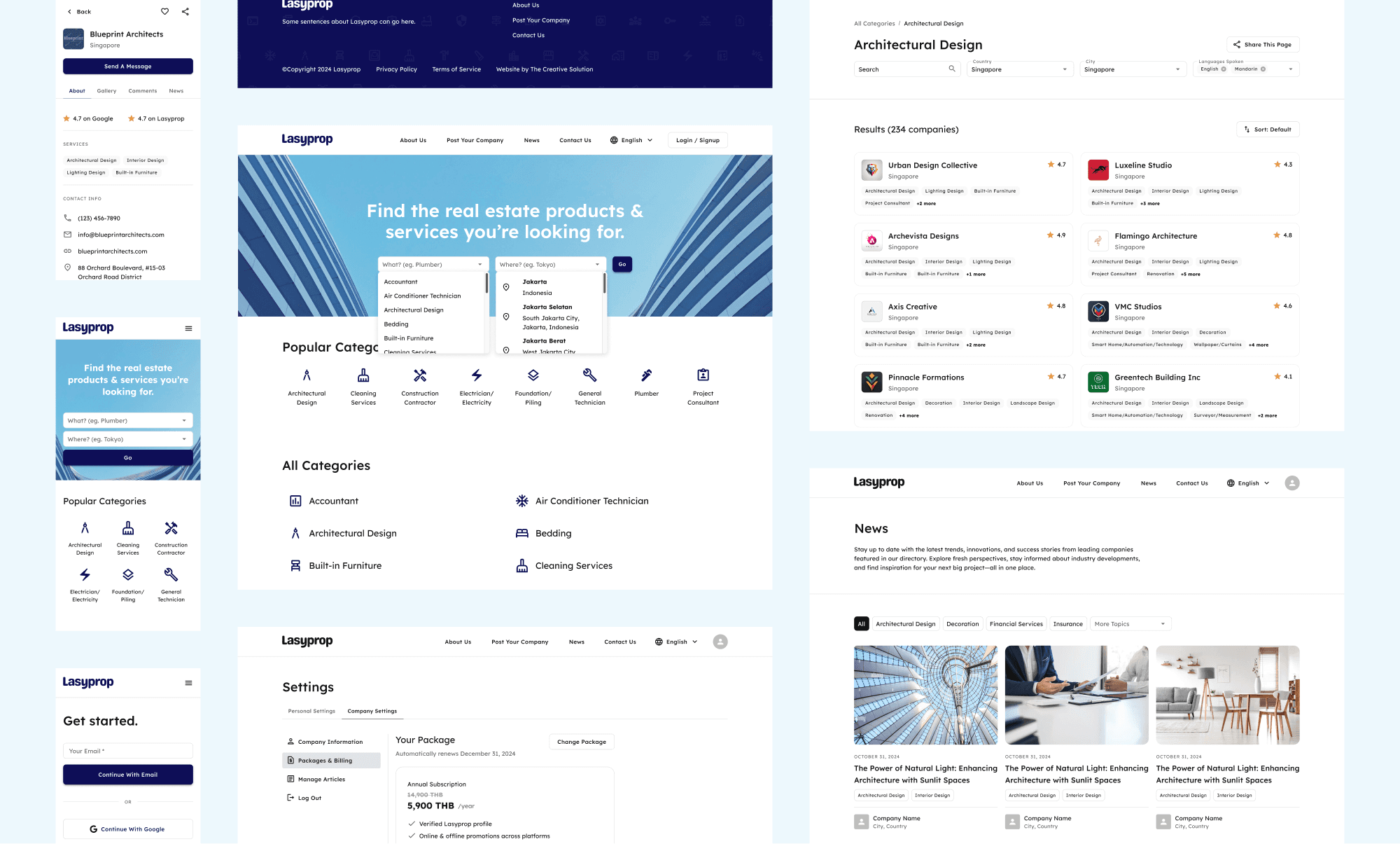This screenshot has height=844, width=1400.
Task: Click the Your Email input field
Action: click(128, 751)
